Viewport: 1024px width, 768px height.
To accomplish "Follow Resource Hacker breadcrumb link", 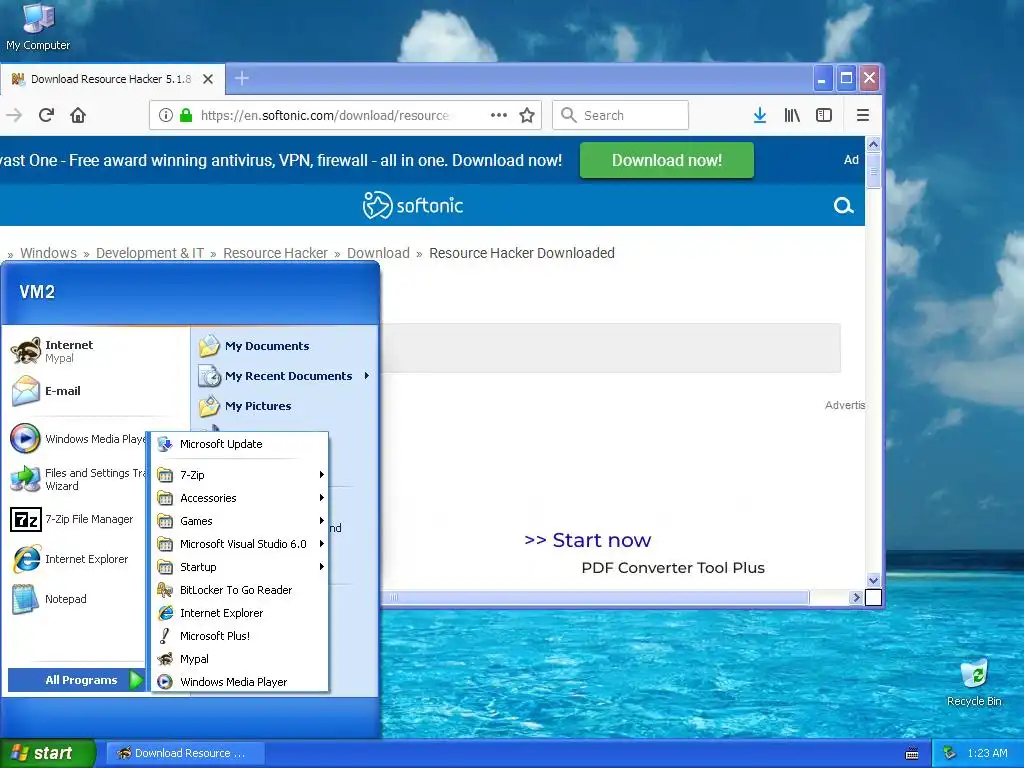I will [275, 253].
